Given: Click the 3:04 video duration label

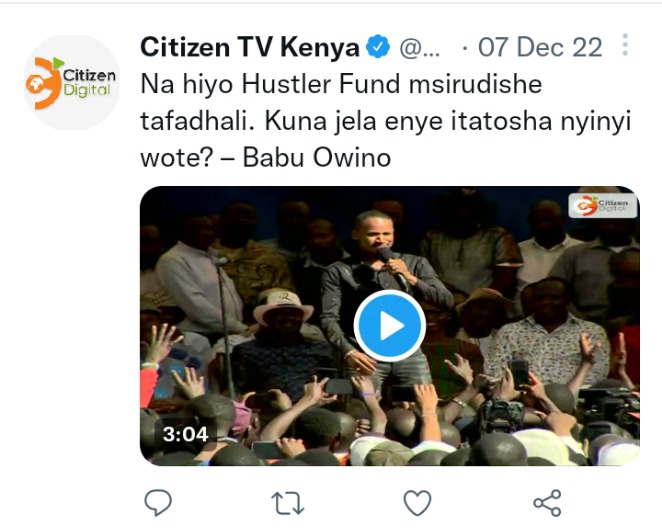Looking at the screenshot, I should [185, 434].
